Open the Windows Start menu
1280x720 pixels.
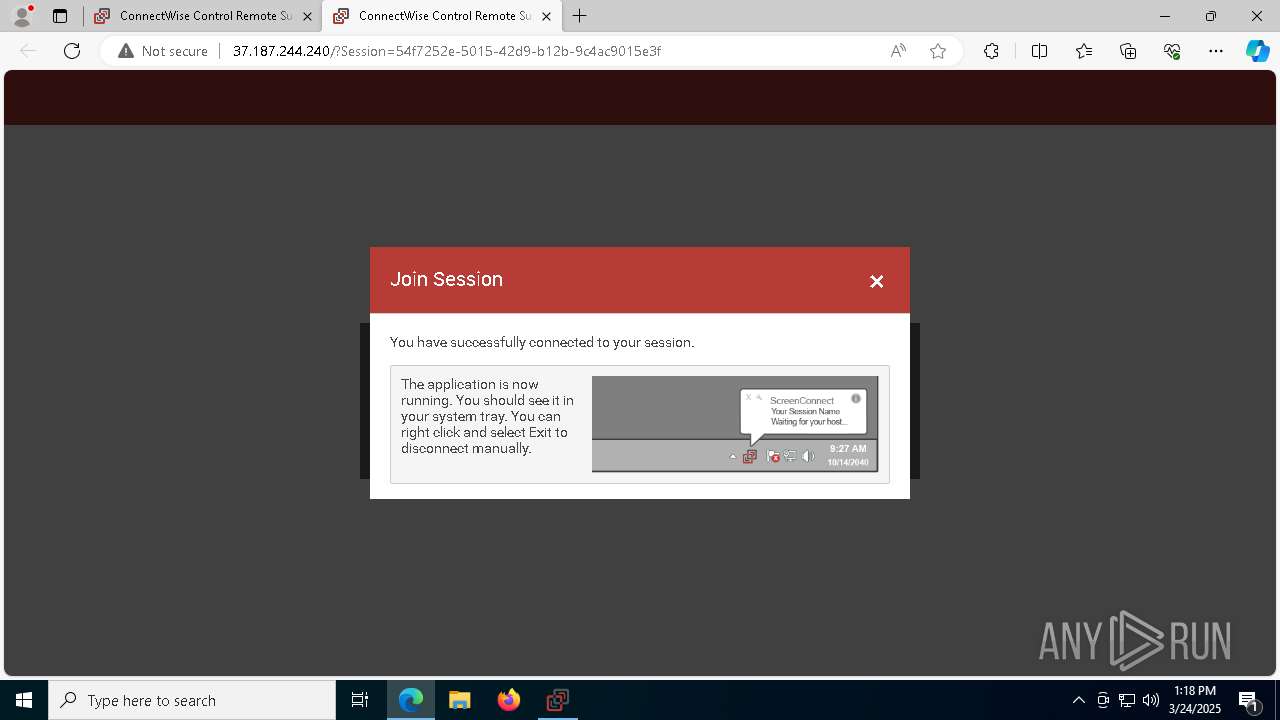pos(24,700)
